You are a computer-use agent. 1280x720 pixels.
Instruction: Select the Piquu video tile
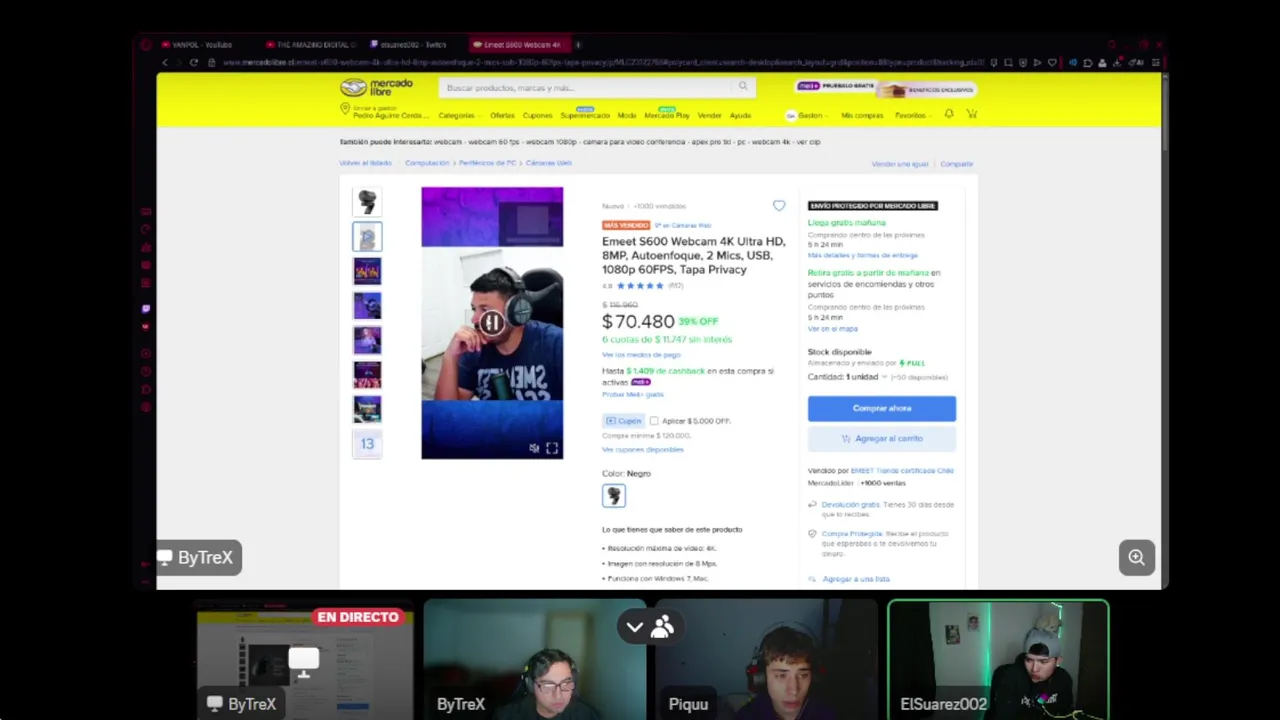[x=766, y=659]
